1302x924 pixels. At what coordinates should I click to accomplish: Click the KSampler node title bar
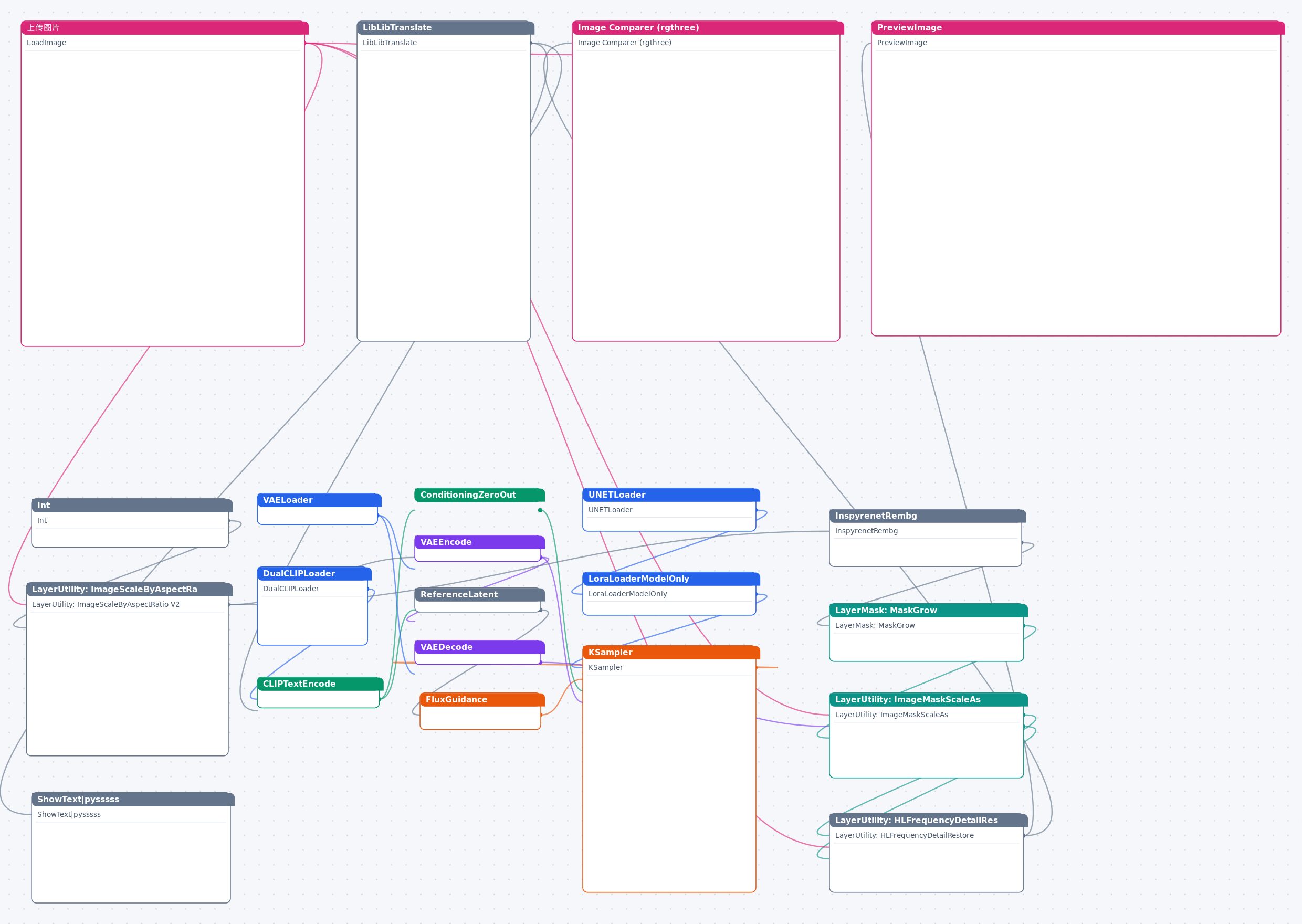671,653
